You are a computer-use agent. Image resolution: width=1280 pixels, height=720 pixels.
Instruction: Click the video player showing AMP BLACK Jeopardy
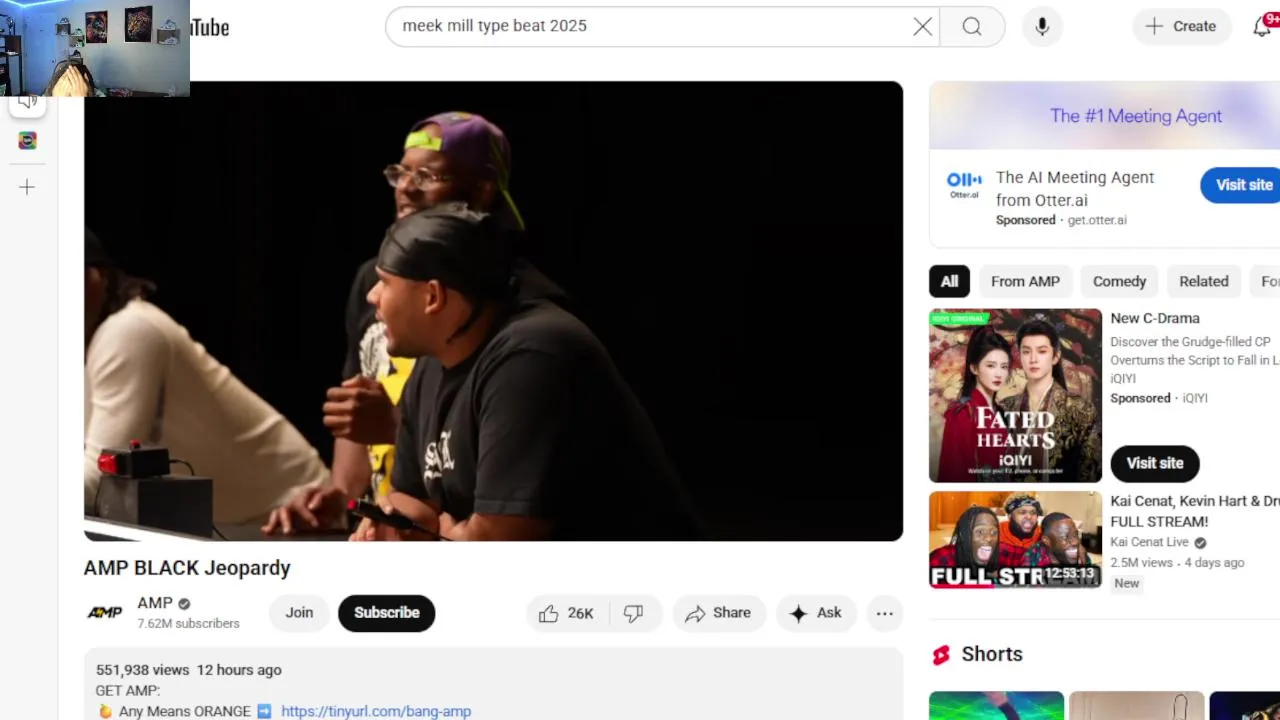pos(493,311)
